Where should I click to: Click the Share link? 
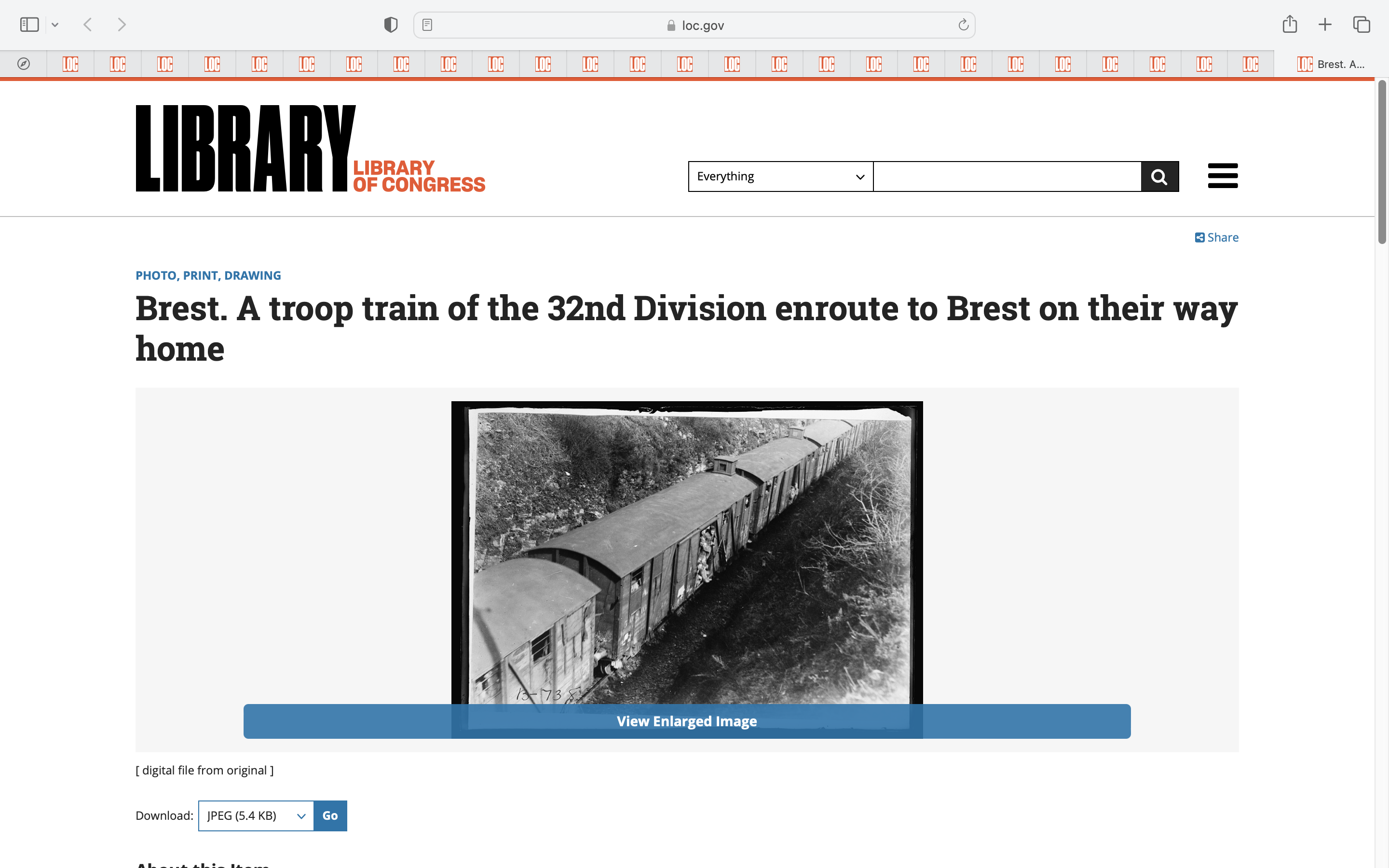[1216, 237]
